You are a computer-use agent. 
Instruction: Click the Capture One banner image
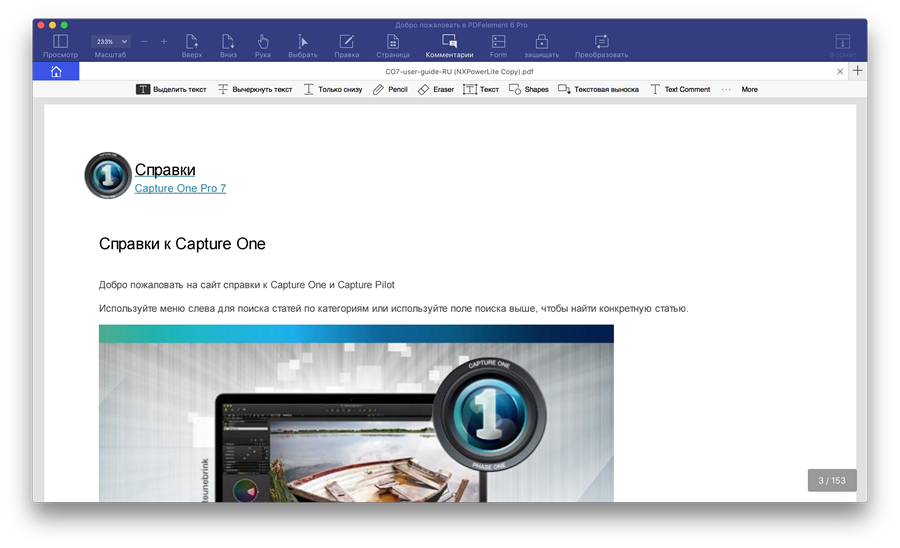356,413
